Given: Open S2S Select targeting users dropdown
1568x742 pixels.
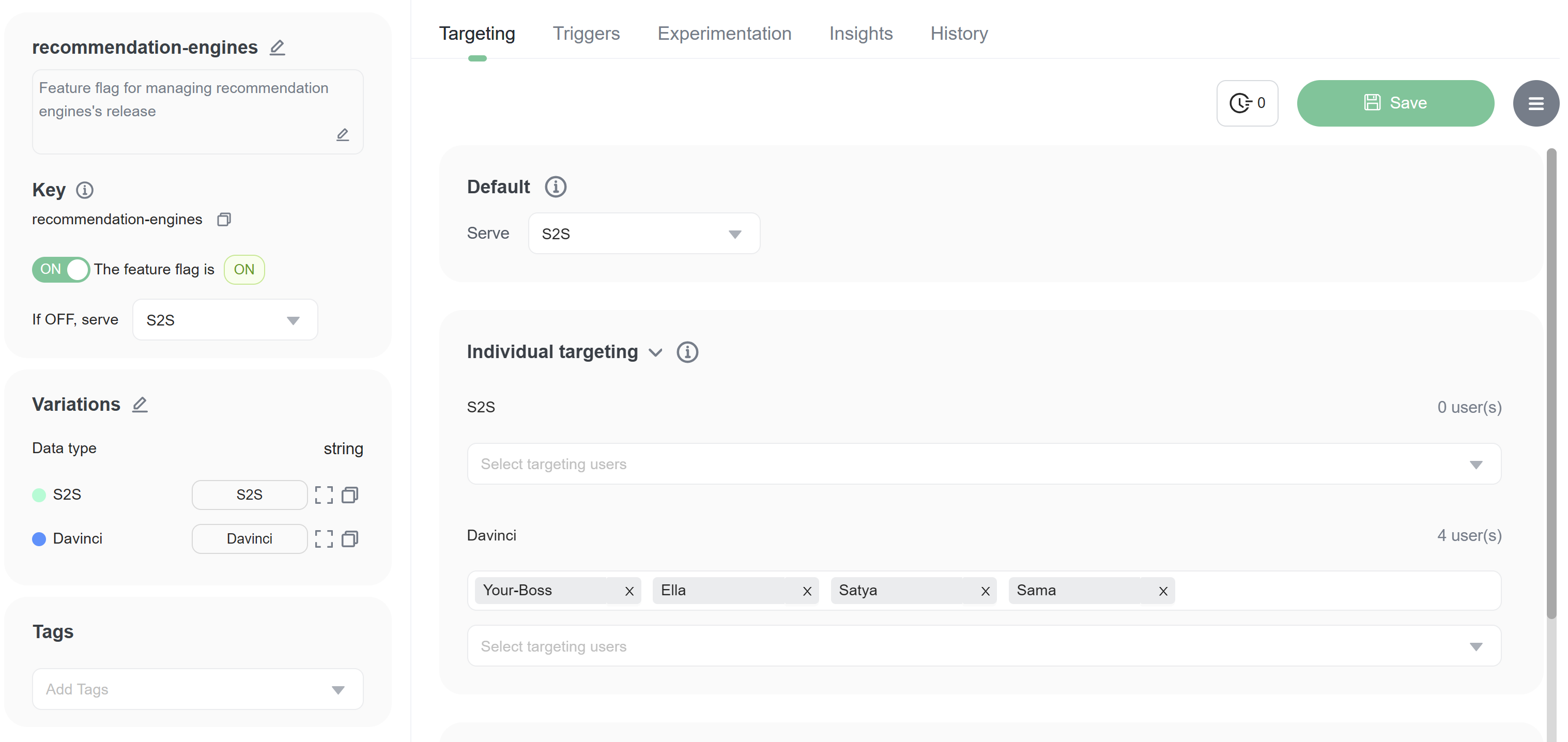Looking at the screenshot, I should click(x=983, y=465).
